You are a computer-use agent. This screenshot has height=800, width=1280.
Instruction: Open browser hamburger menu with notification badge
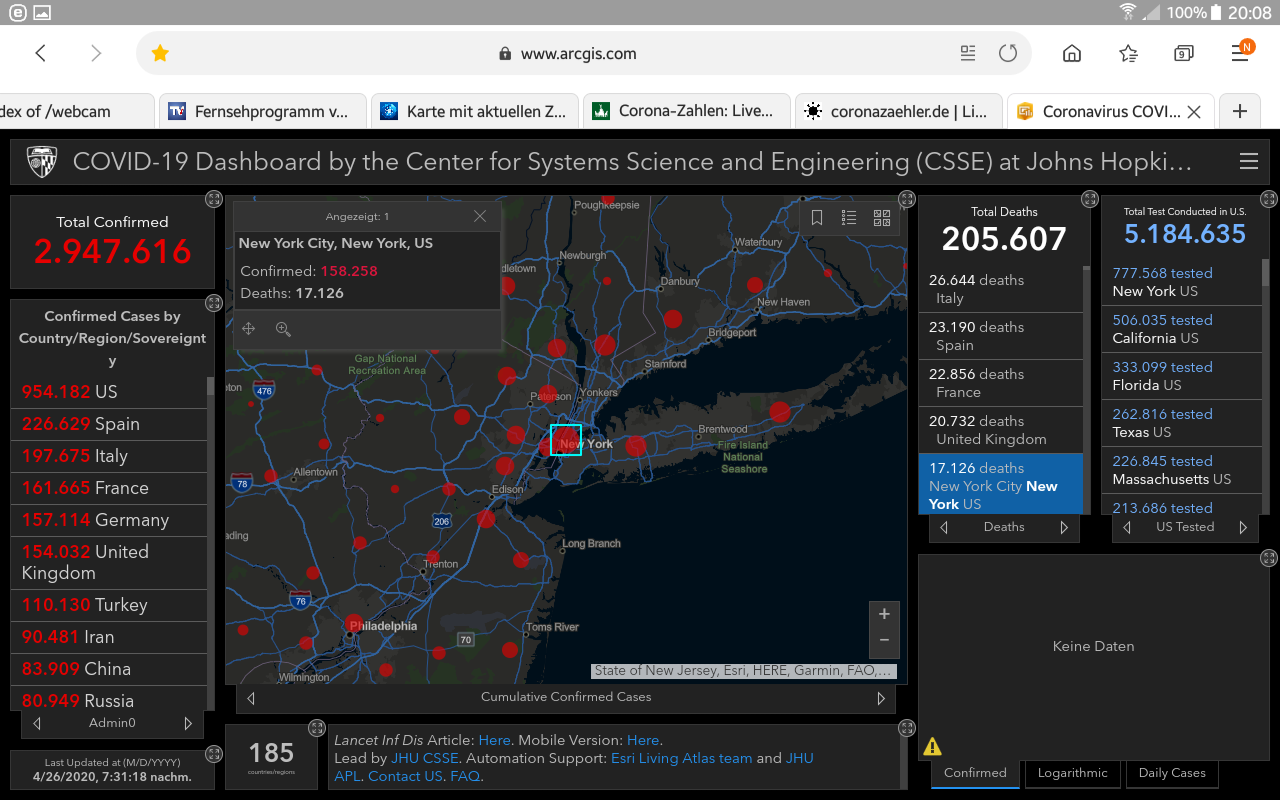(1241, 52)
